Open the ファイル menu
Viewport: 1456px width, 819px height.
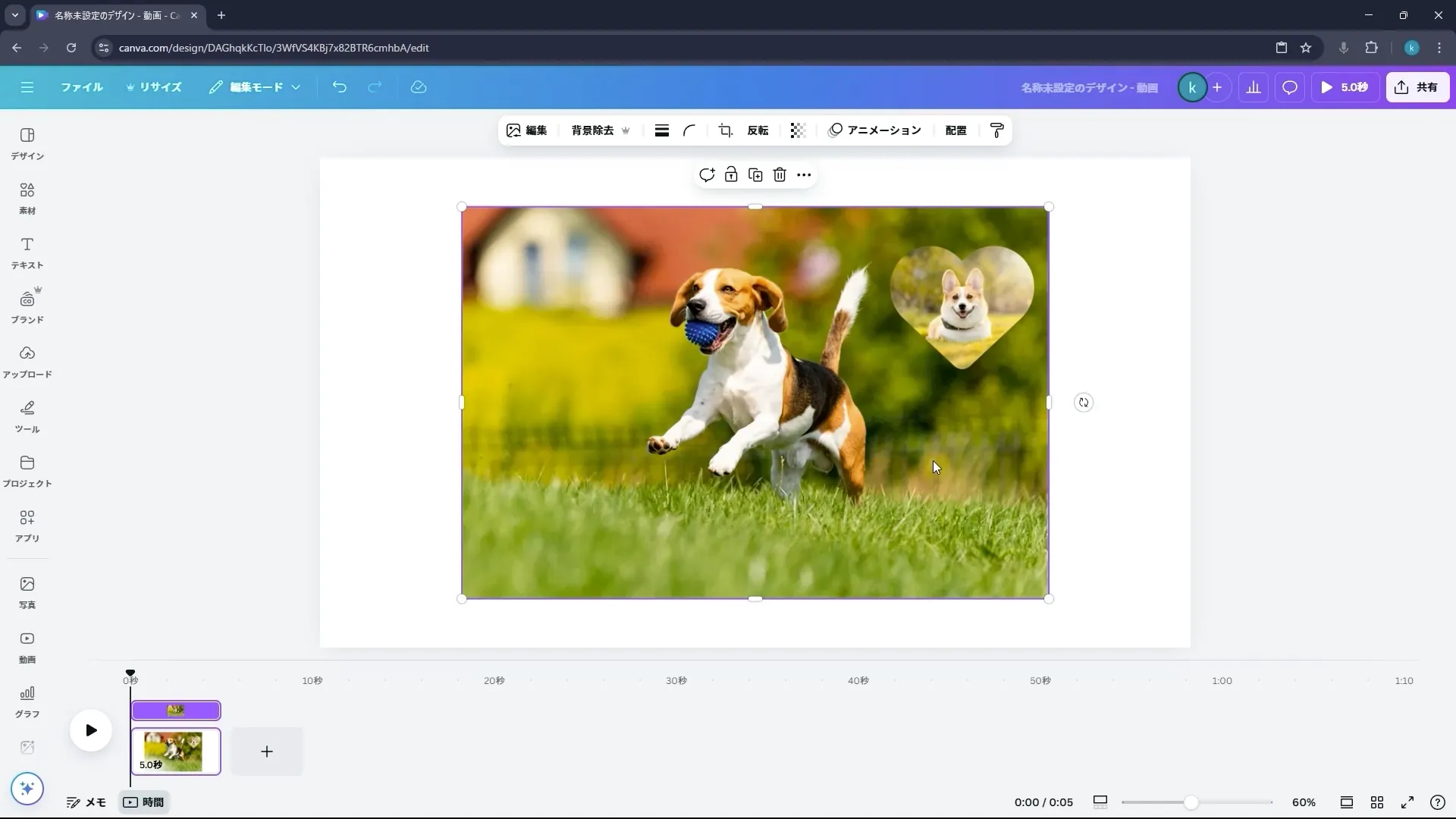82,87
